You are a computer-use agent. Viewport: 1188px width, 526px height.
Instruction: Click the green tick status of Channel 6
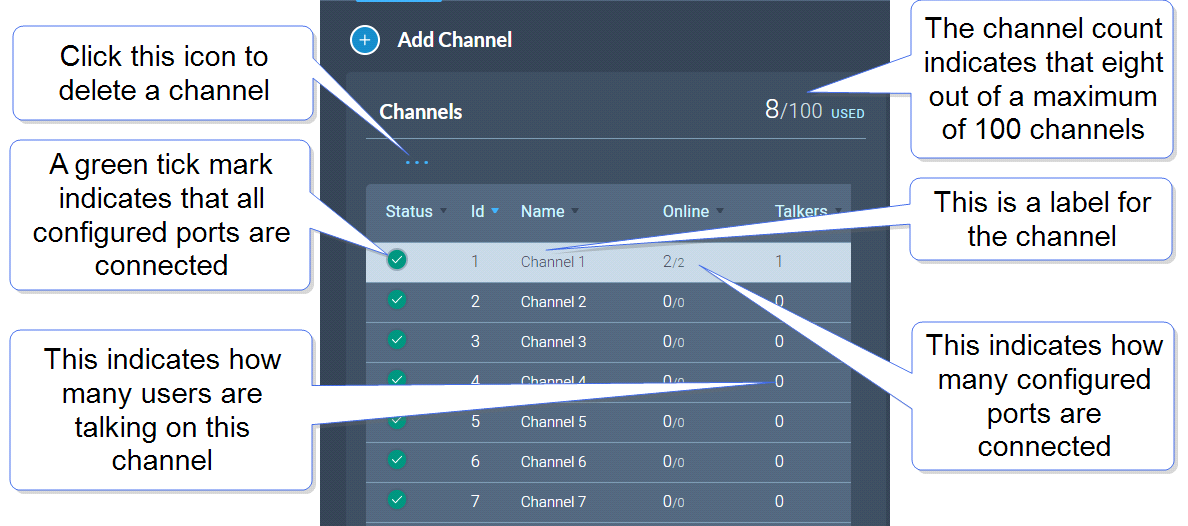point(397,460)
